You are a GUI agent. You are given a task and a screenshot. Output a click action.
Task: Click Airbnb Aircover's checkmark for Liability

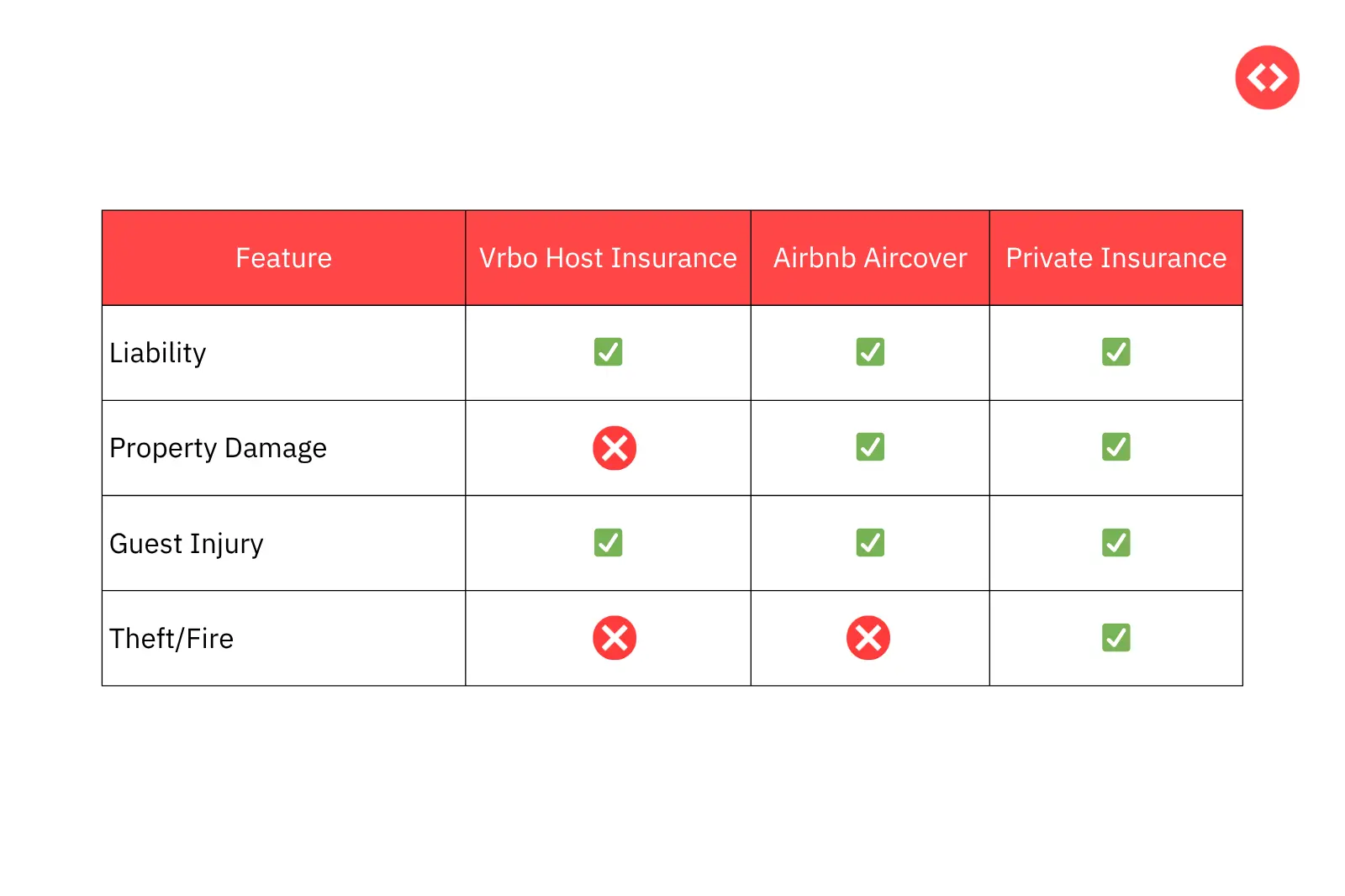[870, 352]
